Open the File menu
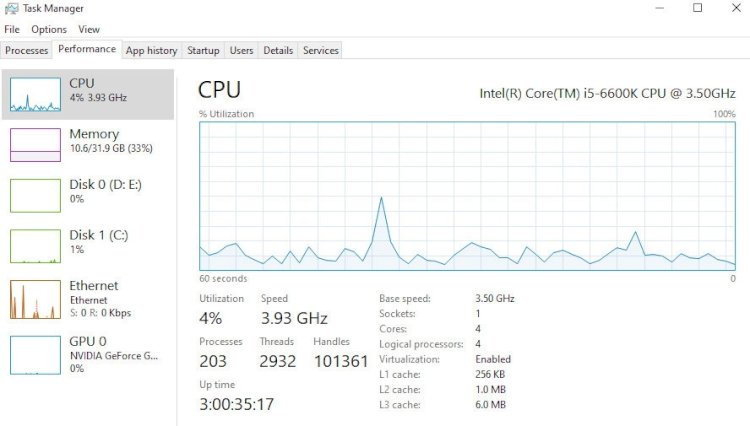 point(12,29)
